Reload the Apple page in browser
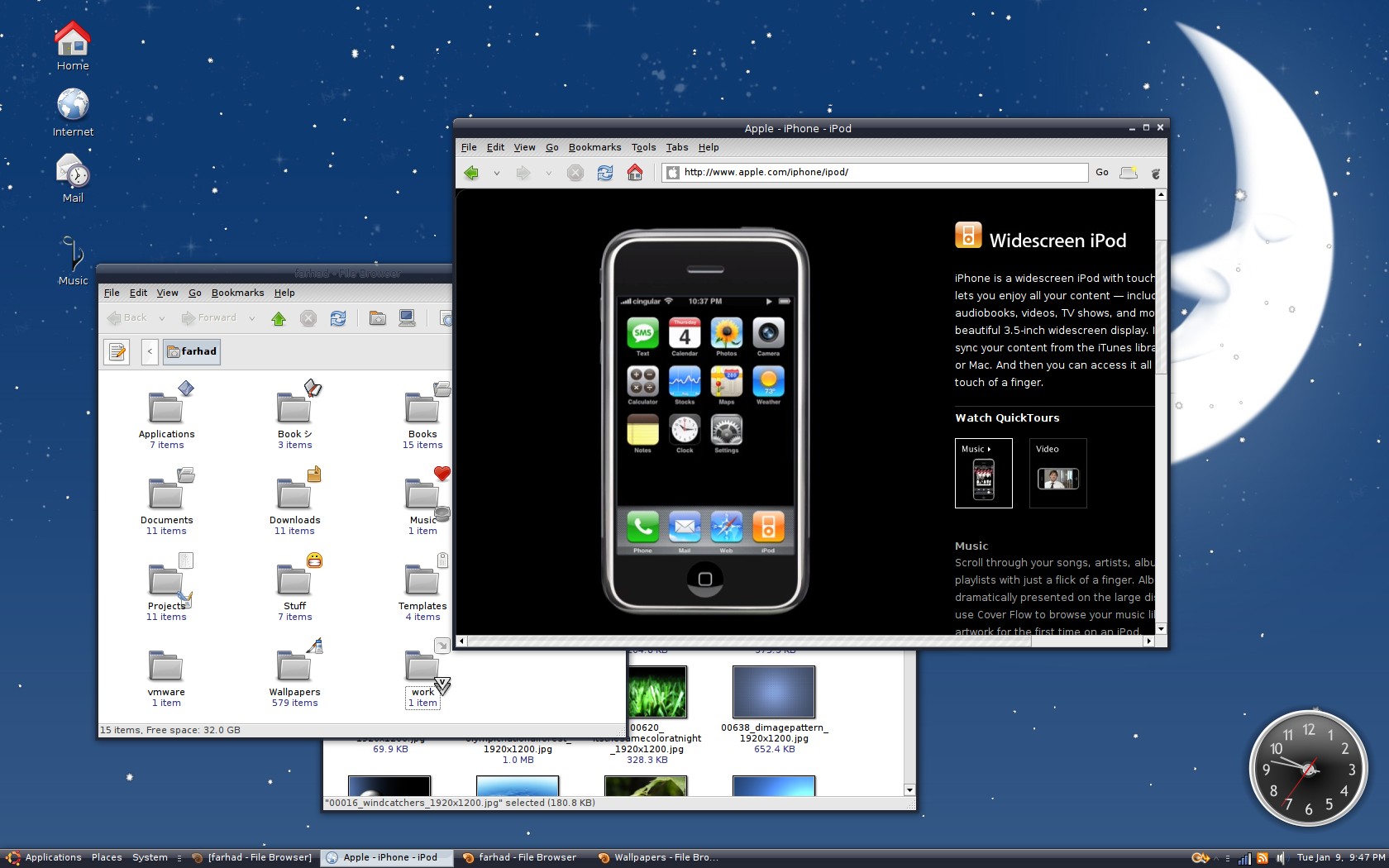The height and width of the screenshot is (868, 1389). (x=605, y=173)
